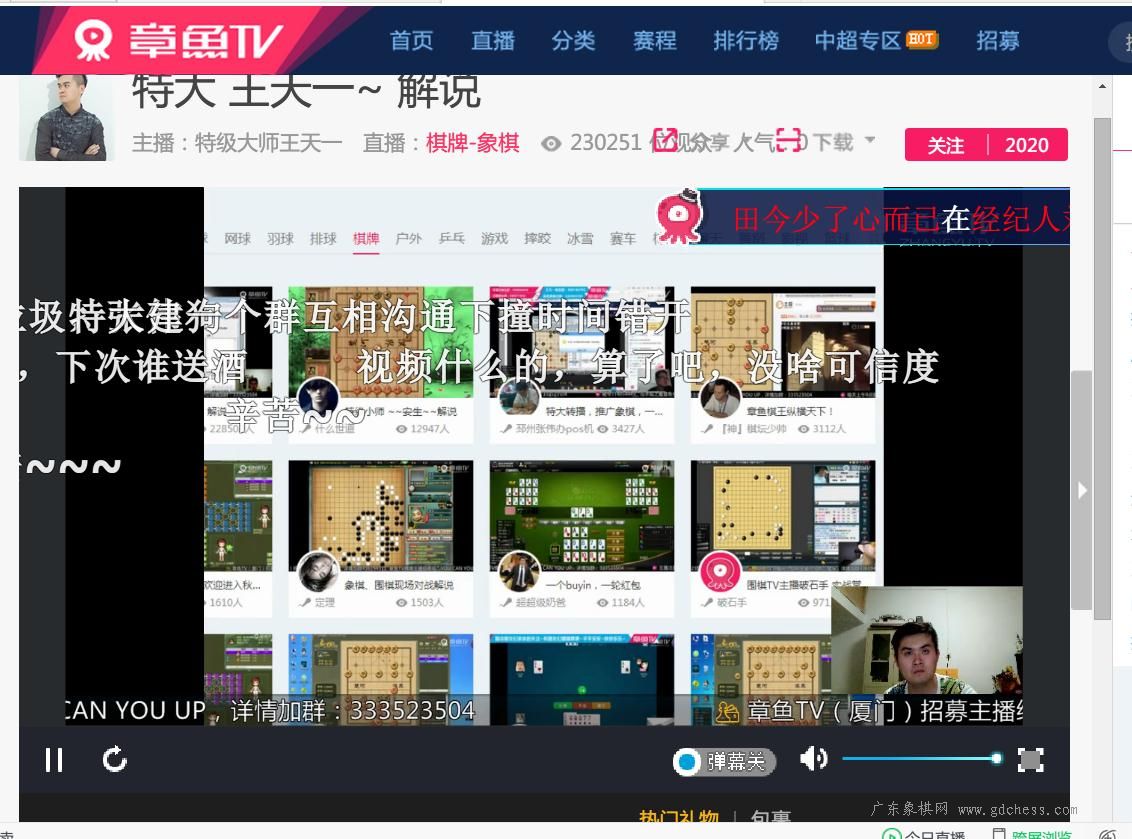Open the 棋牌-象棋 category link

coord(473,143)
